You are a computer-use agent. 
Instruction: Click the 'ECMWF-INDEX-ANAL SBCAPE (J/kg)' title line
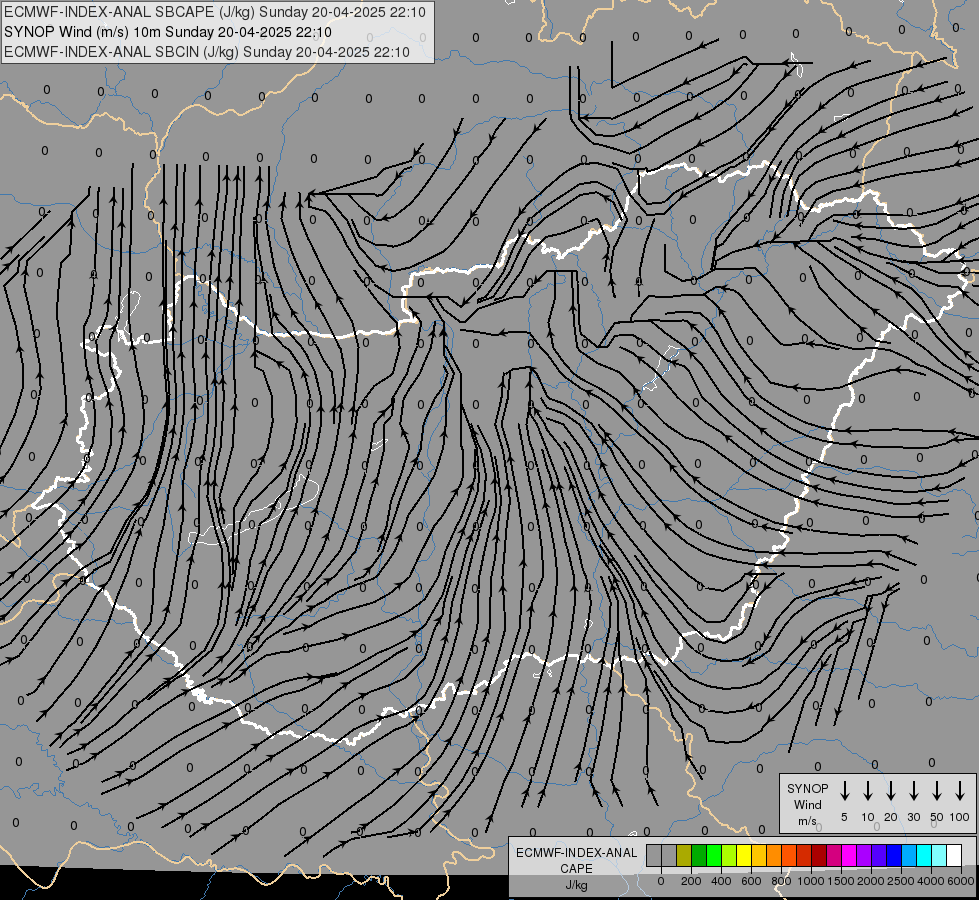215,12
